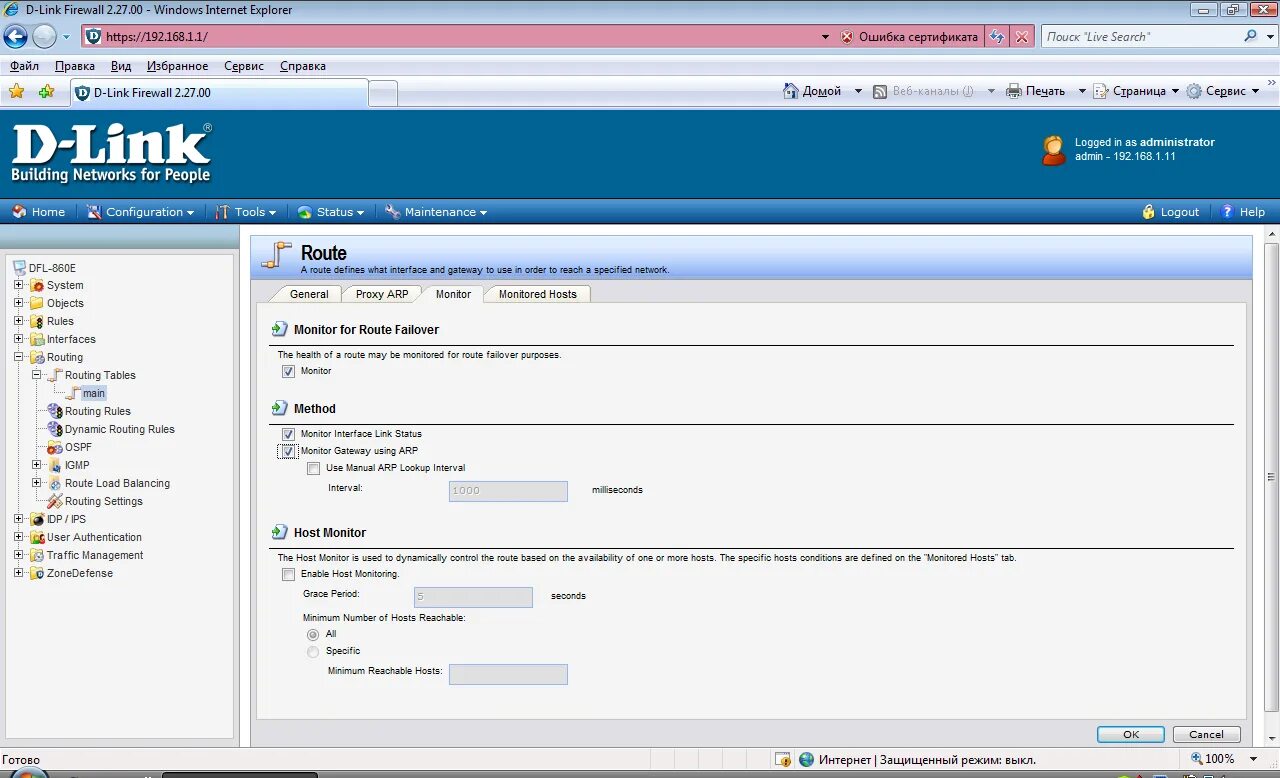Go to the Home page link
Screen dimensions: 1280x778
38,212
